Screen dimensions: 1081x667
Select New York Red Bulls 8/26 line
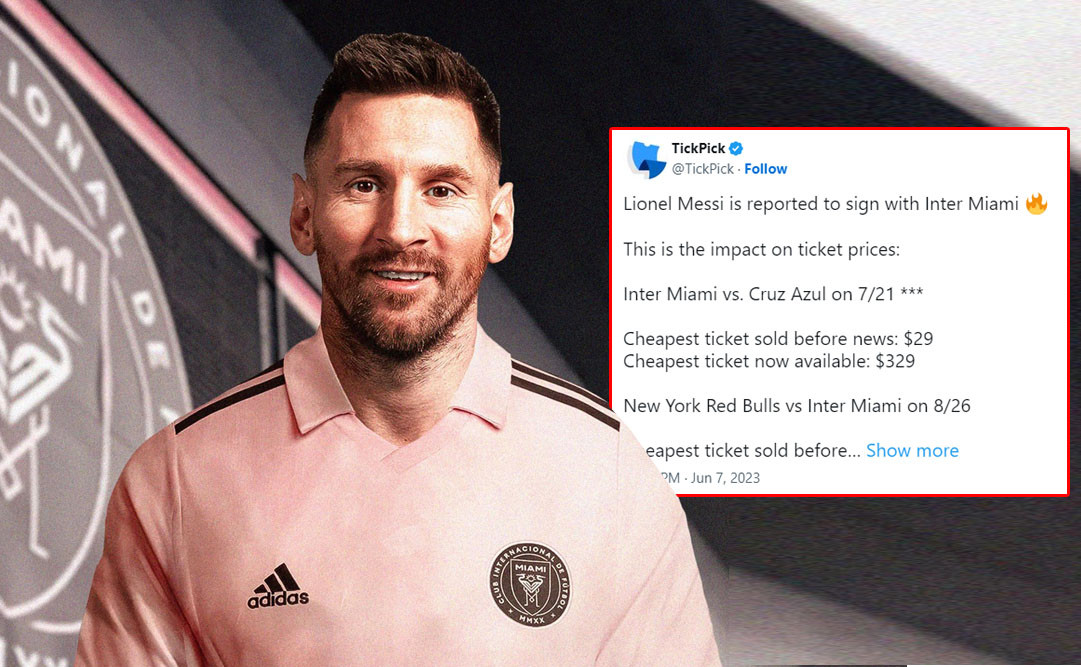click(796, 406)
